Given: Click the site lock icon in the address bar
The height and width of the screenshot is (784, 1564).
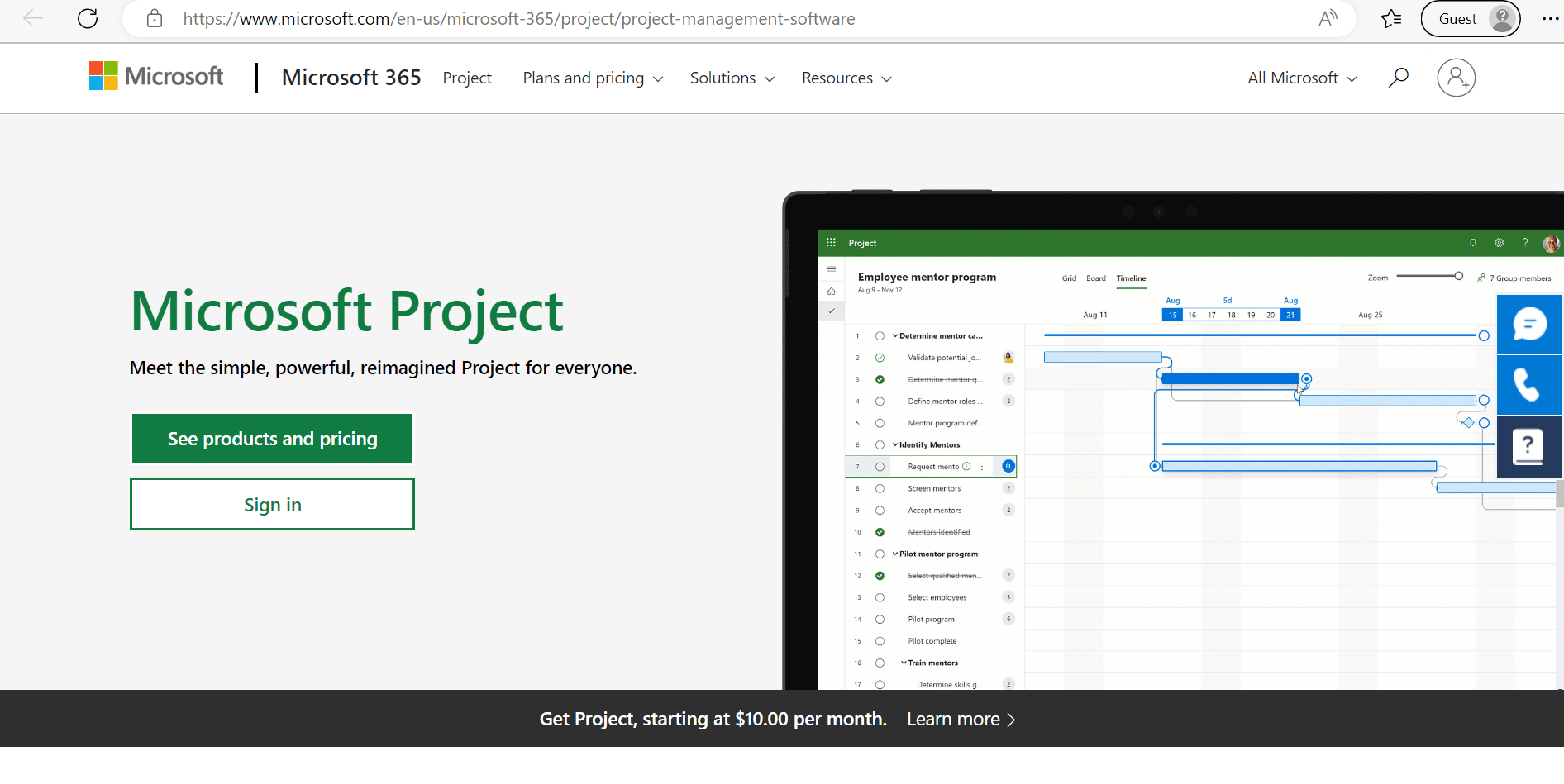Looking at the screenshot, I should point(155,18).
